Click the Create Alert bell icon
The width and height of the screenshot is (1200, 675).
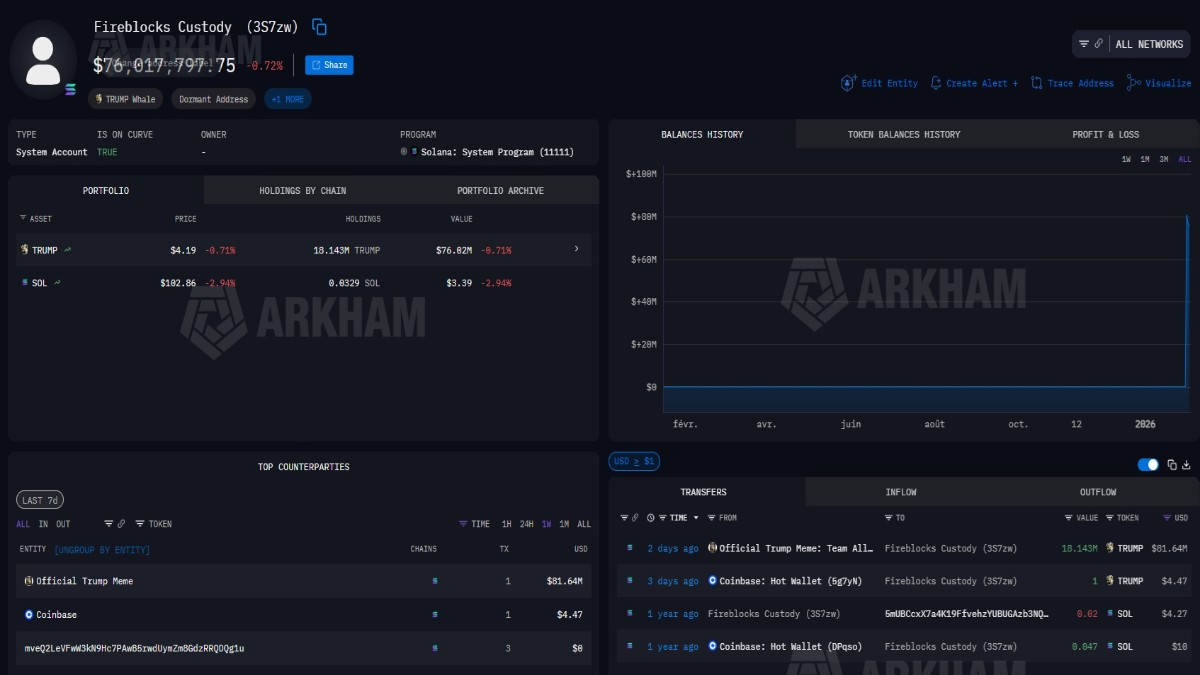pyautogui.click(x=936, y=83)
